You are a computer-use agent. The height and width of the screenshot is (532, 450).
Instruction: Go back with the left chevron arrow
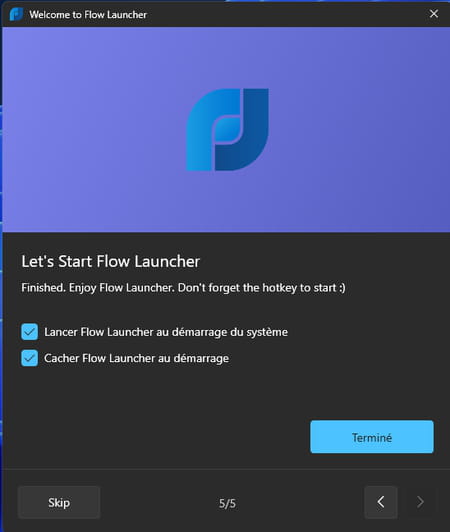[x=381, y=502]
